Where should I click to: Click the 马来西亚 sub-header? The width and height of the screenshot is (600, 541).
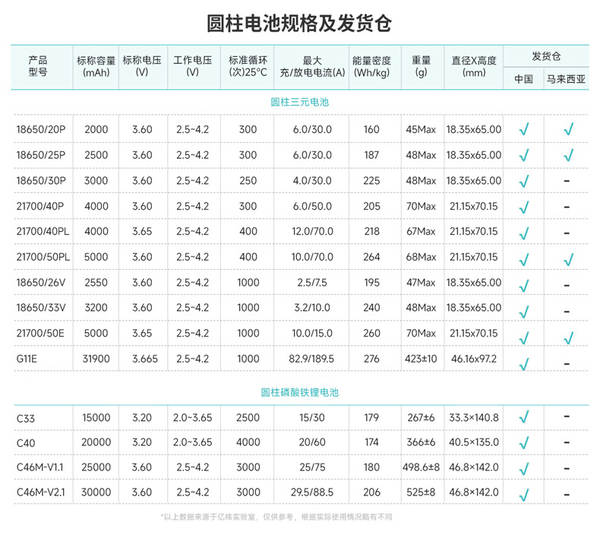(x=566, y=79)
